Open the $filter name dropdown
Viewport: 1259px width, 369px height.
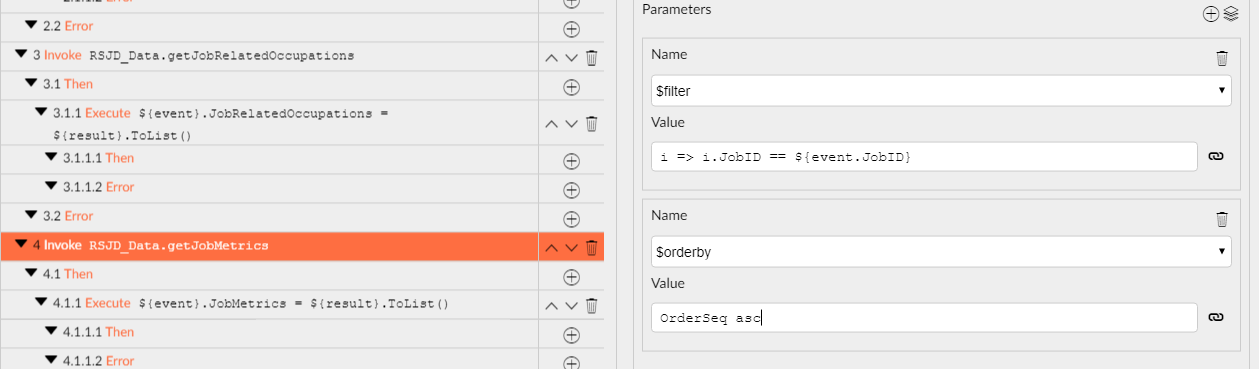pos(941,91)
